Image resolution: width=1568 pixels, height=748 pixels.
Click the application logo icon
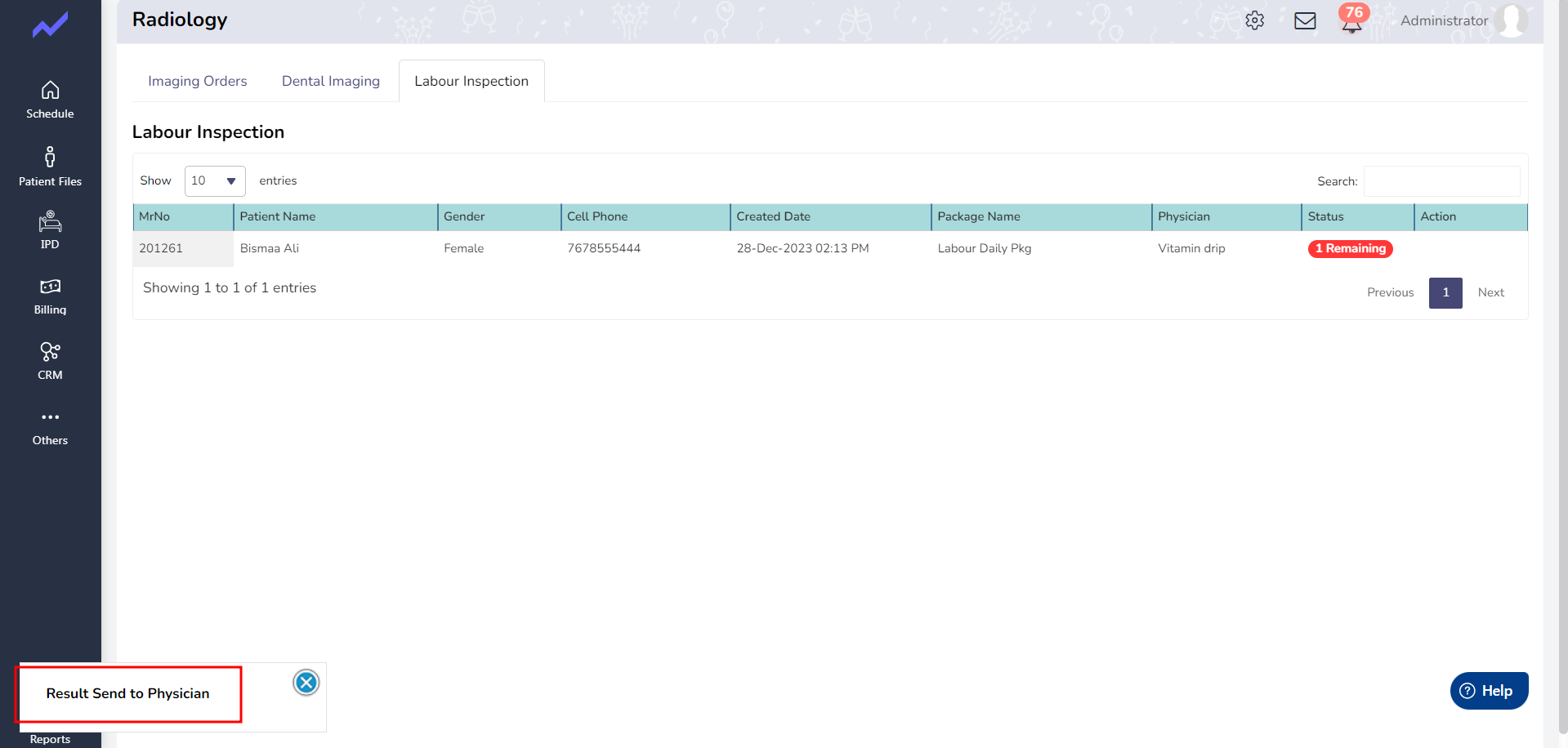pyautogui.click(x=50, y=25)
